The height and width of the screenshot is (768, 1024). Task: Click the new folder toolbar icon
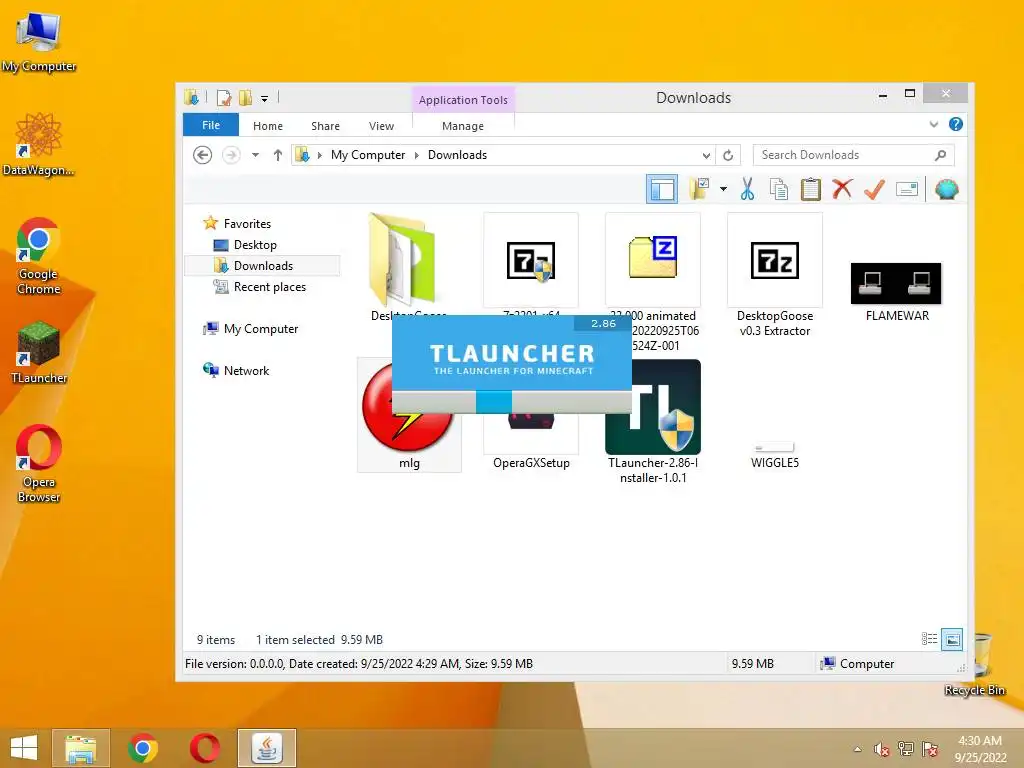pyautogui.click(x=699, y=189)
